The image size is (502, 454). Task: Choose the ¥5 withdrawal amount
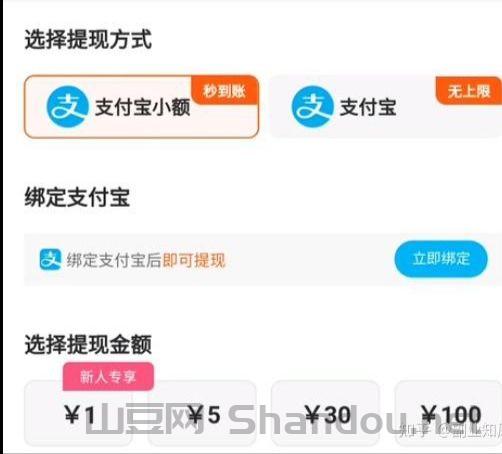(202, 413)
